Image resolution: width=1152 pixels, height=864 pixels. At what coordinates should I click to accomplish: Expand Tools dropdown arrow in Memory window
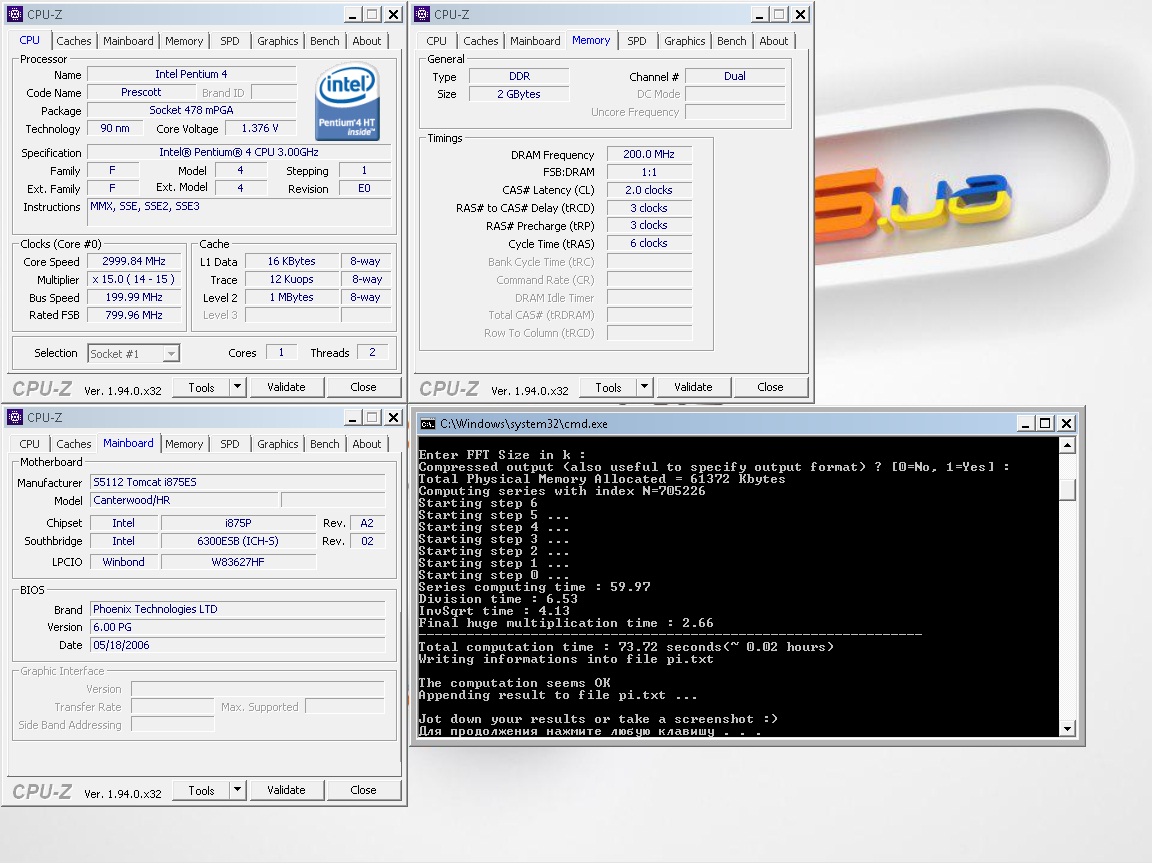coord(644,386)
